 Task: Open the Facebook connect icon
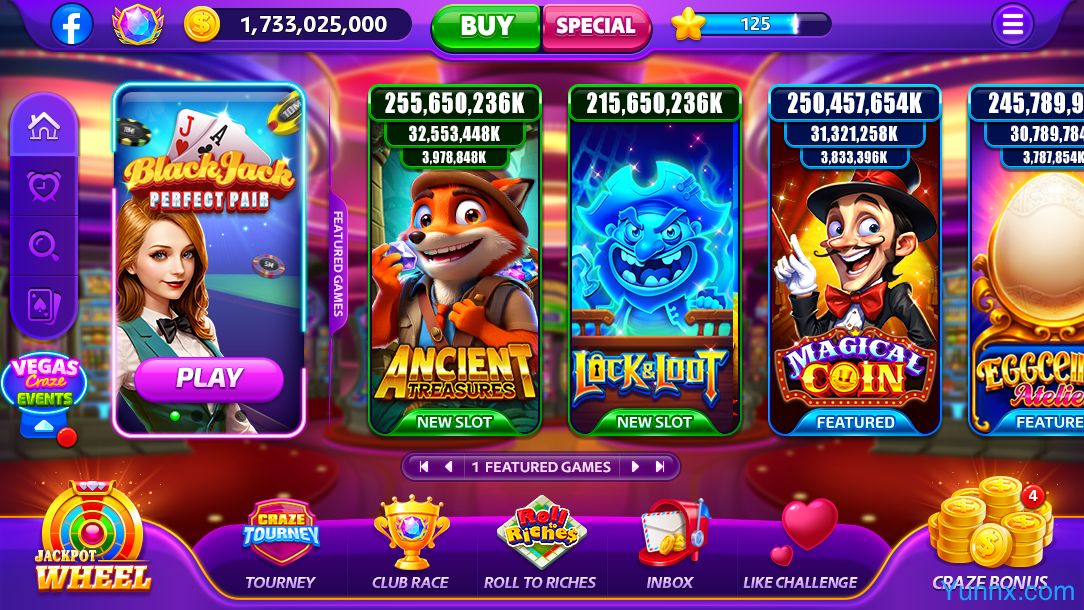[72, 24]
